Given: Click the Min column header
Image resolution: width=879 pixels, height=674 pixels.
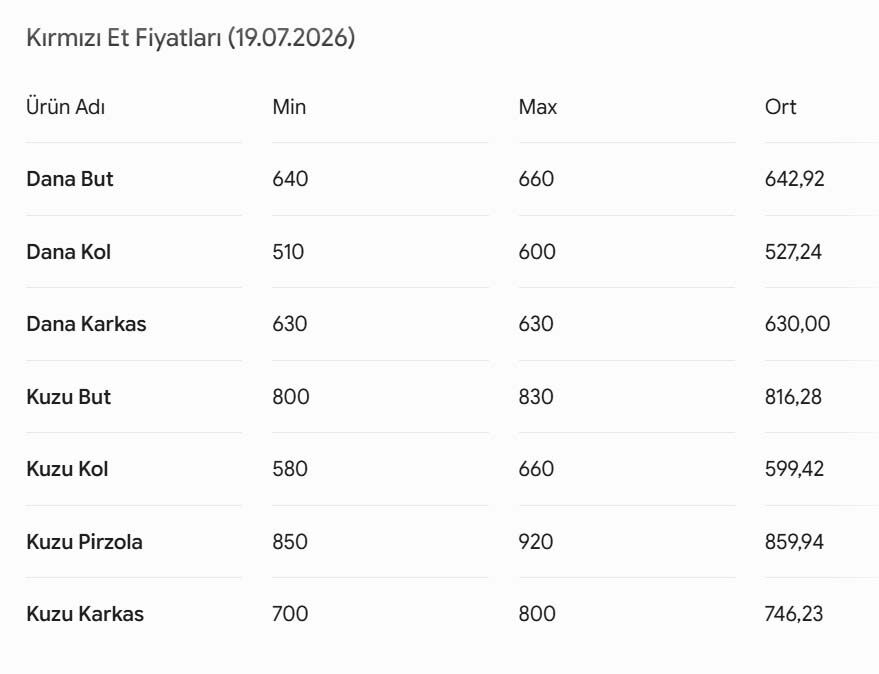Looking at the screenshot, I should click(x=289, y=107).
